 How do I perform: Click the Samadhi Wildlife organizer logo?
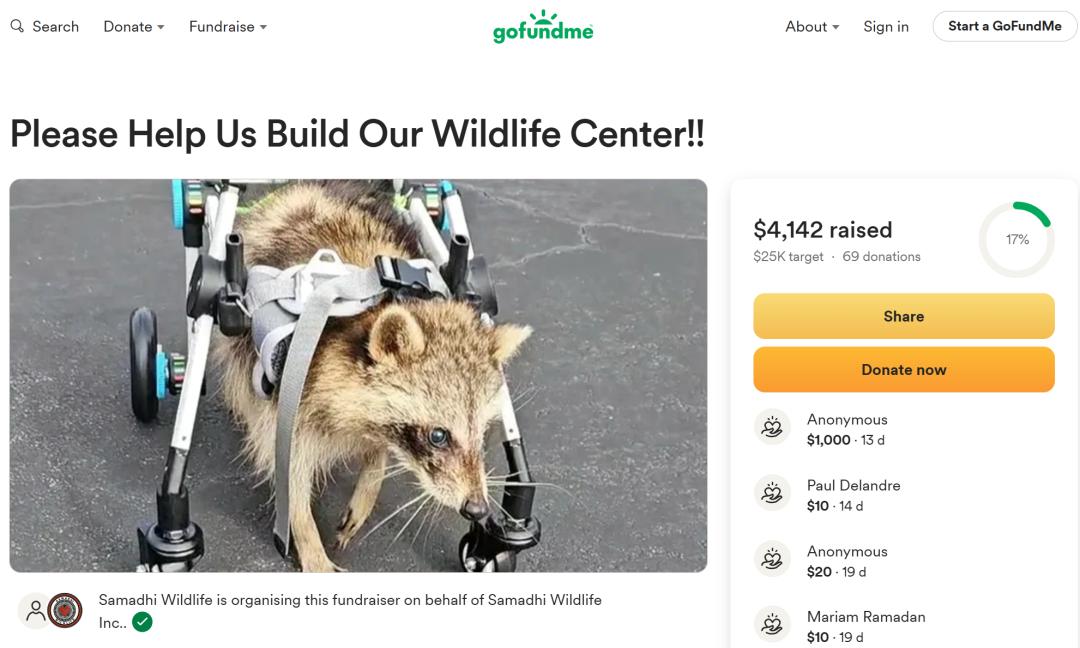pos(65,611)
